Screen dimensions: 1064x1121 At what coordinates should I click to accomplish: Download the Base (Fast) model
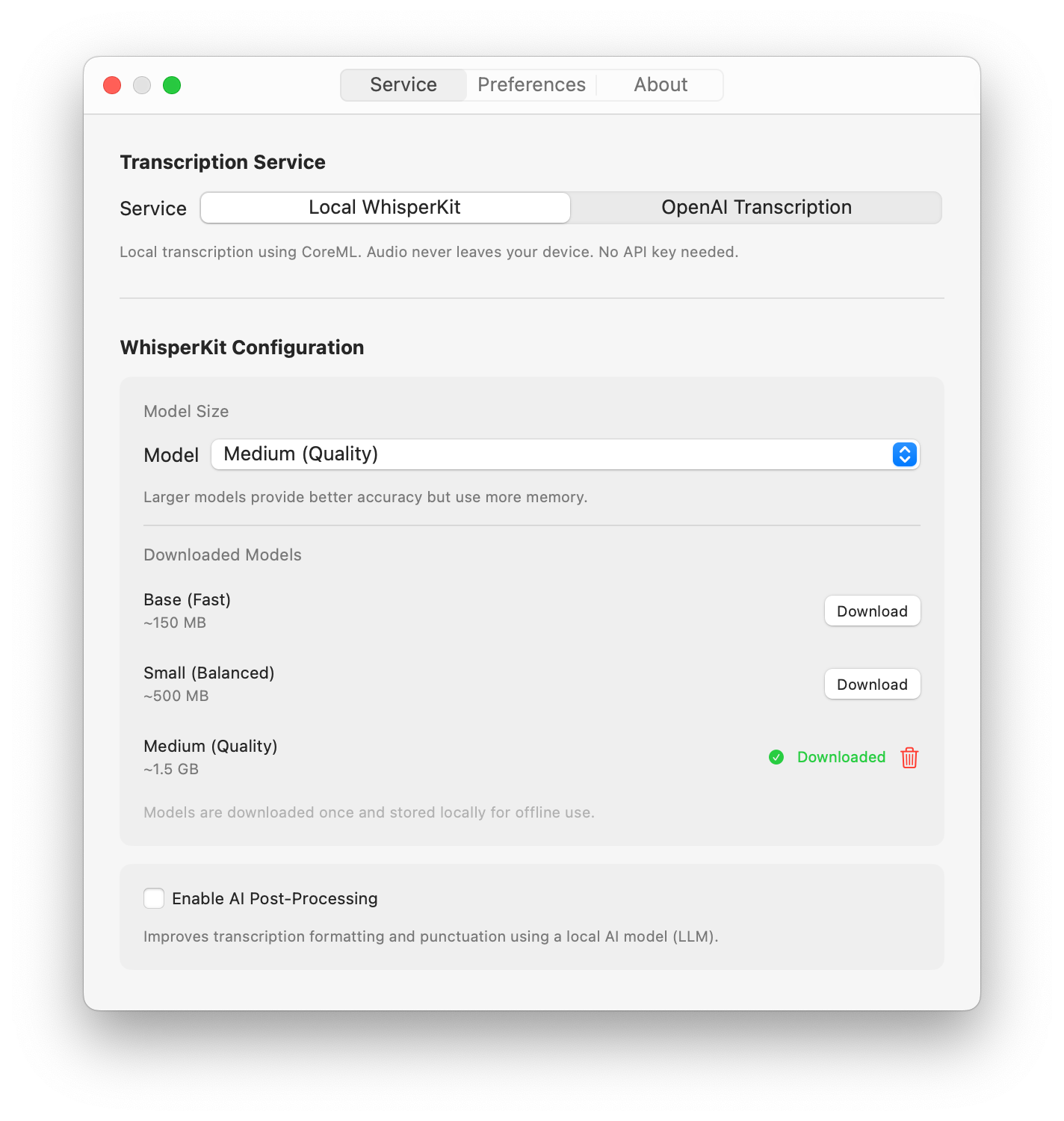(x=872, y=611)
